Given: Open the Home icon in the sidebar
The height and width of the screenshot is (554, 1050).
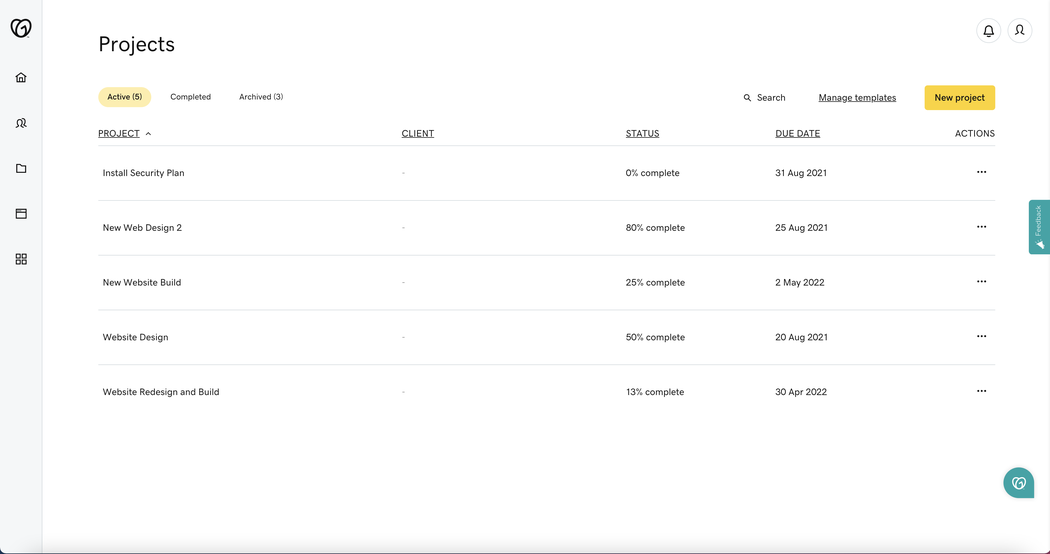Looking at the screenshot, I should [x=21, y=78].
